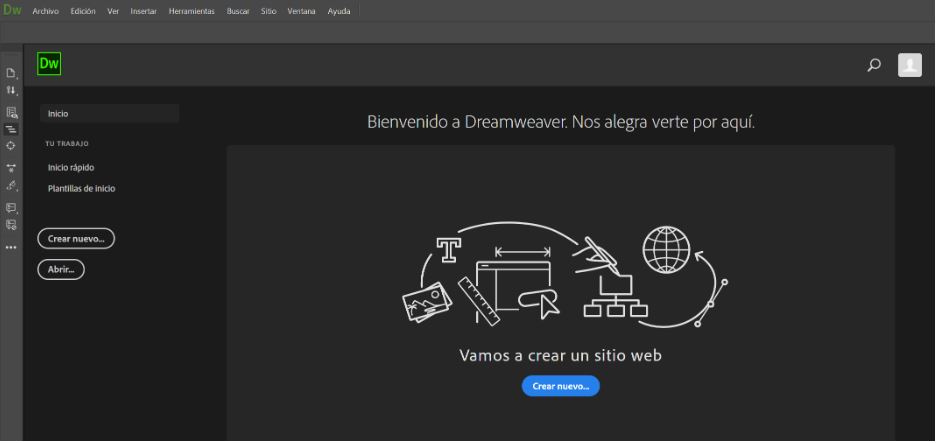Click the green Dw logo in start screen
This screenshot has width=936, height=443.
point(49,64)
